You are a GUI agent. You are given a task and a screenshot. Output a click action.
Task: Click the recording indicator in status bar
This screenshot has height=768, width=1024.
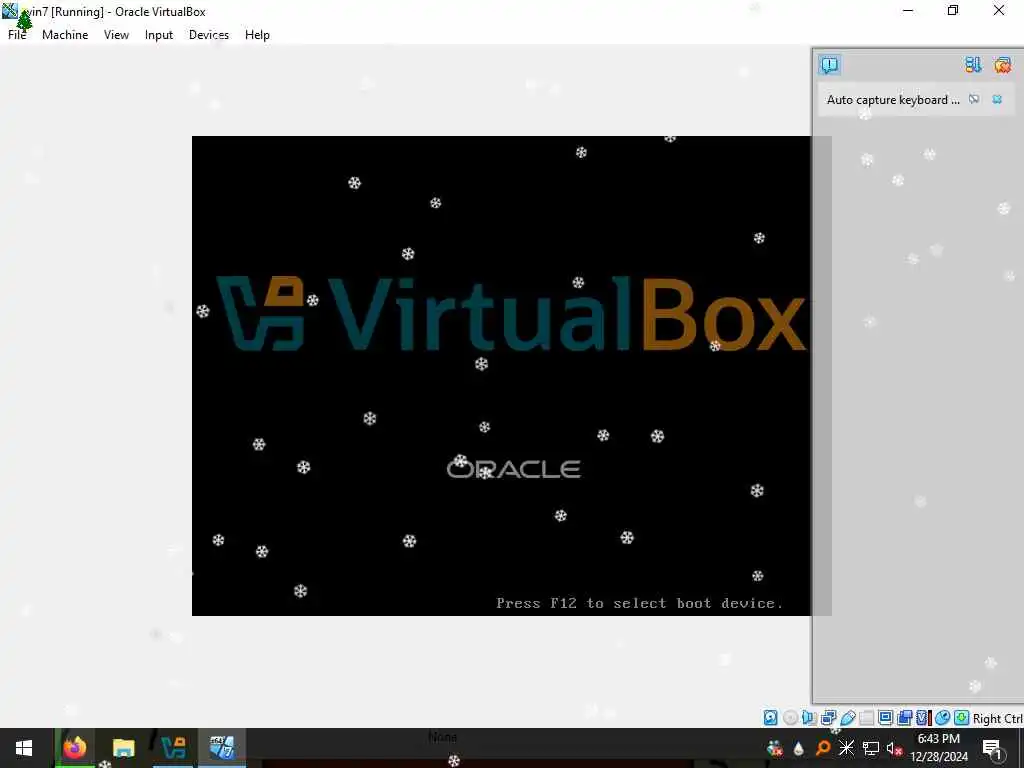pyautogui.click(x=904, y=718)
